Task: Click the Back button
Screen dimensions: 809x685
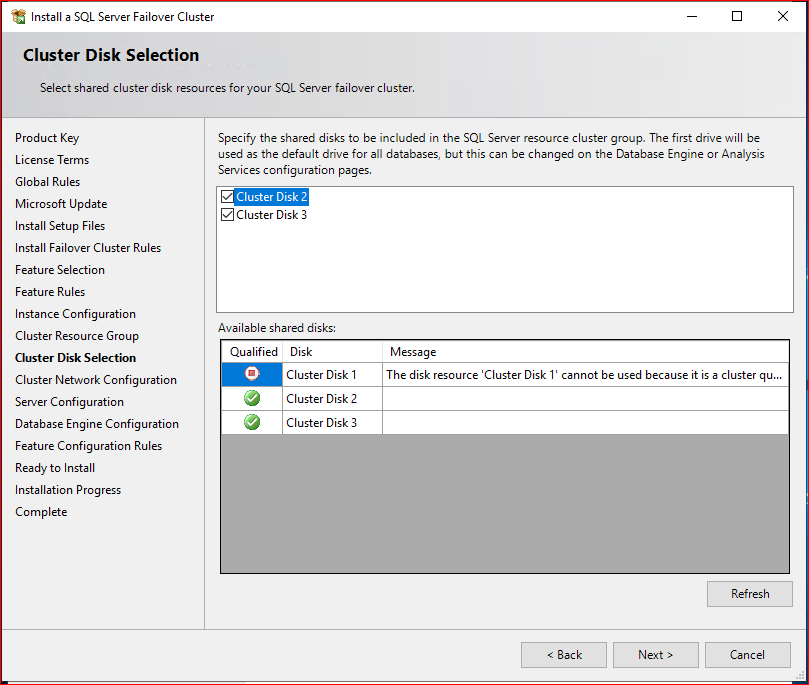Action: 563,655
